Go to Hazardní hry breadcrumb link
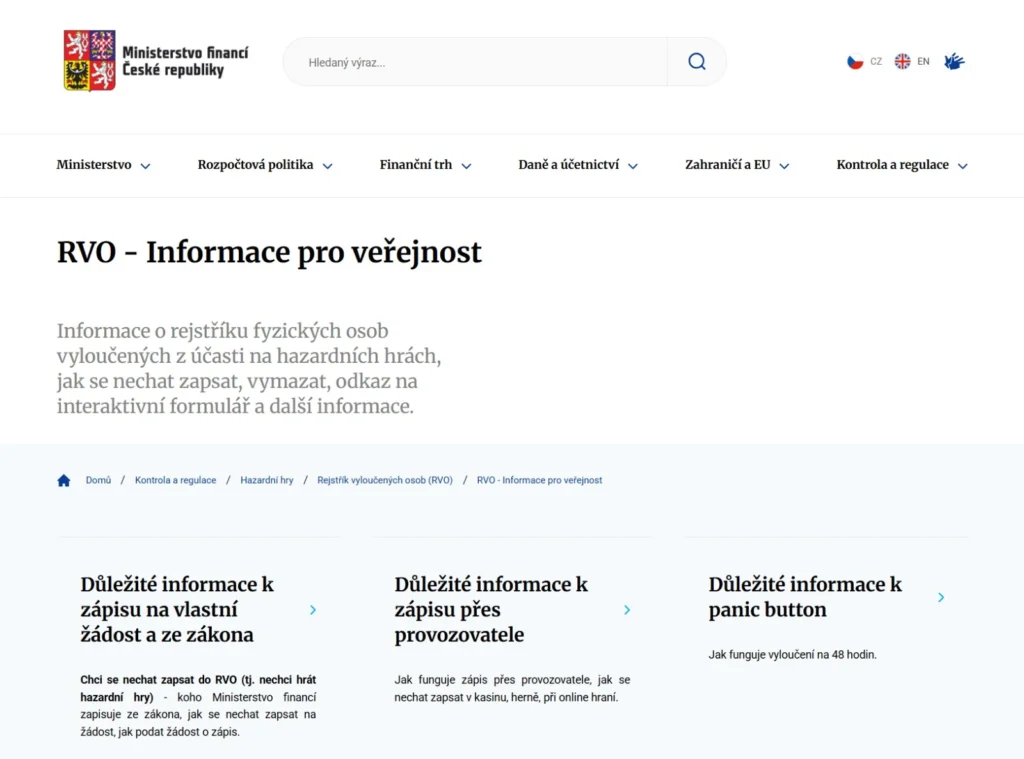The height and width of the screenshot is (759, 1024). pos(267,481)
